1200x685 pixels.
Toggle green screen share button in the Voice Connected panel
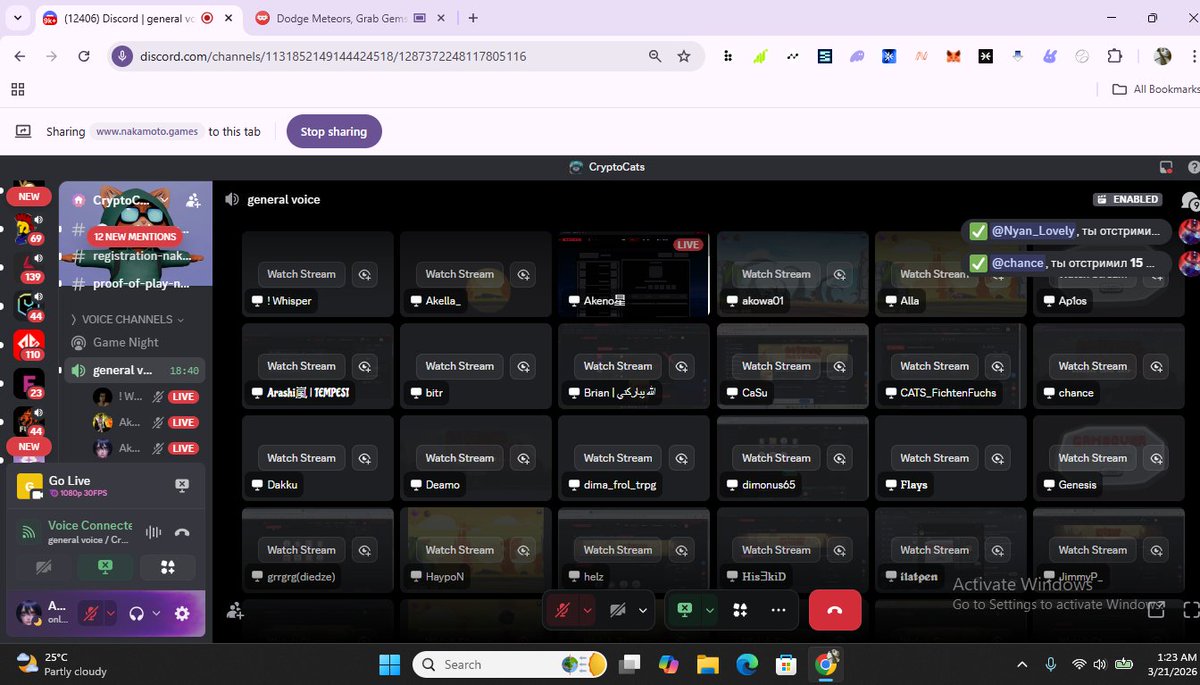click(106, 567)
